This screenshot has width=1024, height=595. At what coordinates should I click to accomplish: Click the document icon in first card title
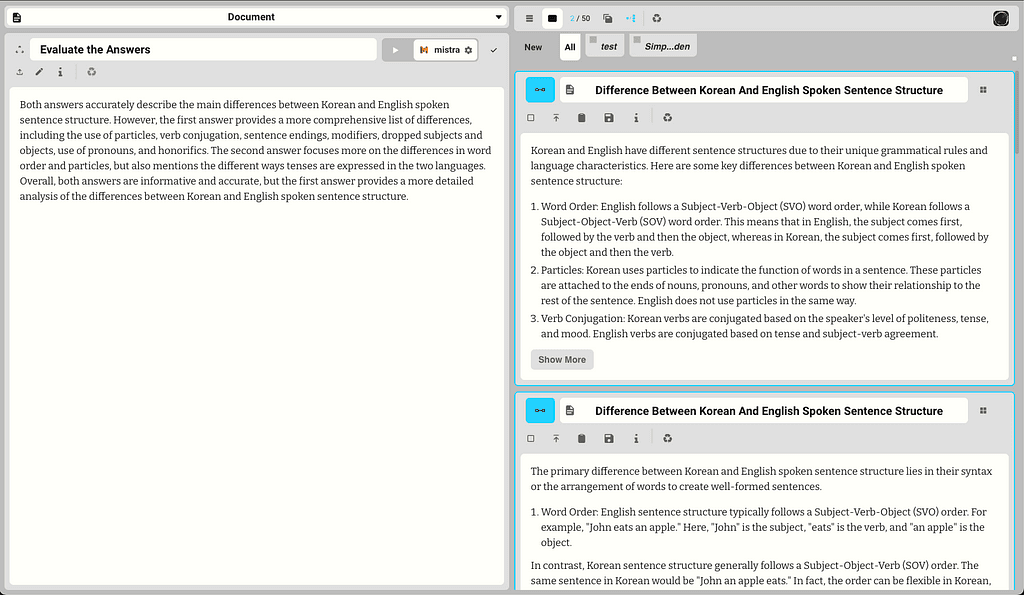click(x=570, y=90)
